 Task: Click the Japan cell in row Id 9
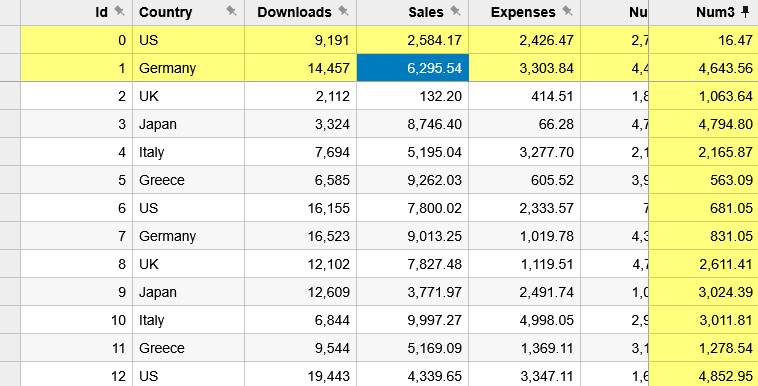pyautogui.click(x=189, y=292)
